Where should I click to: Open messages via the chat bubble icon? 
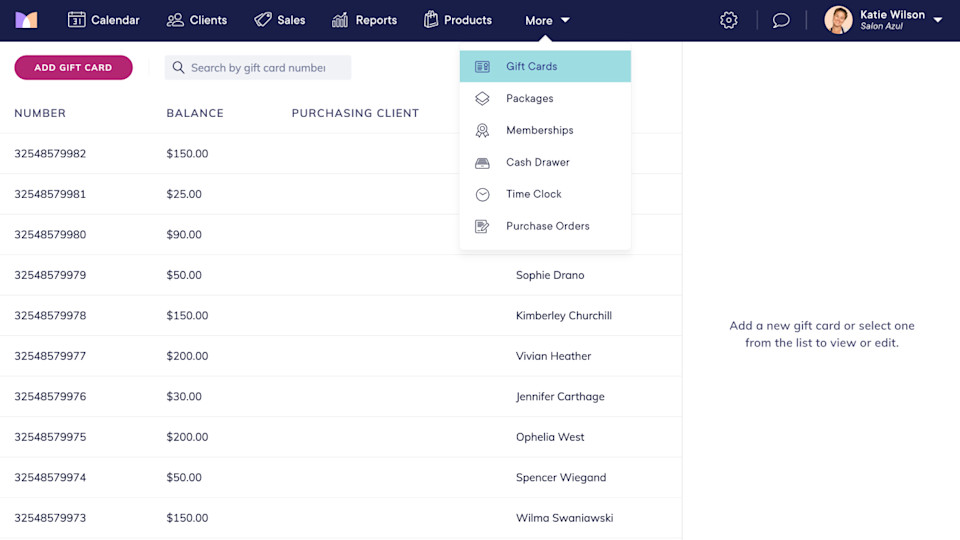[781, 20]
